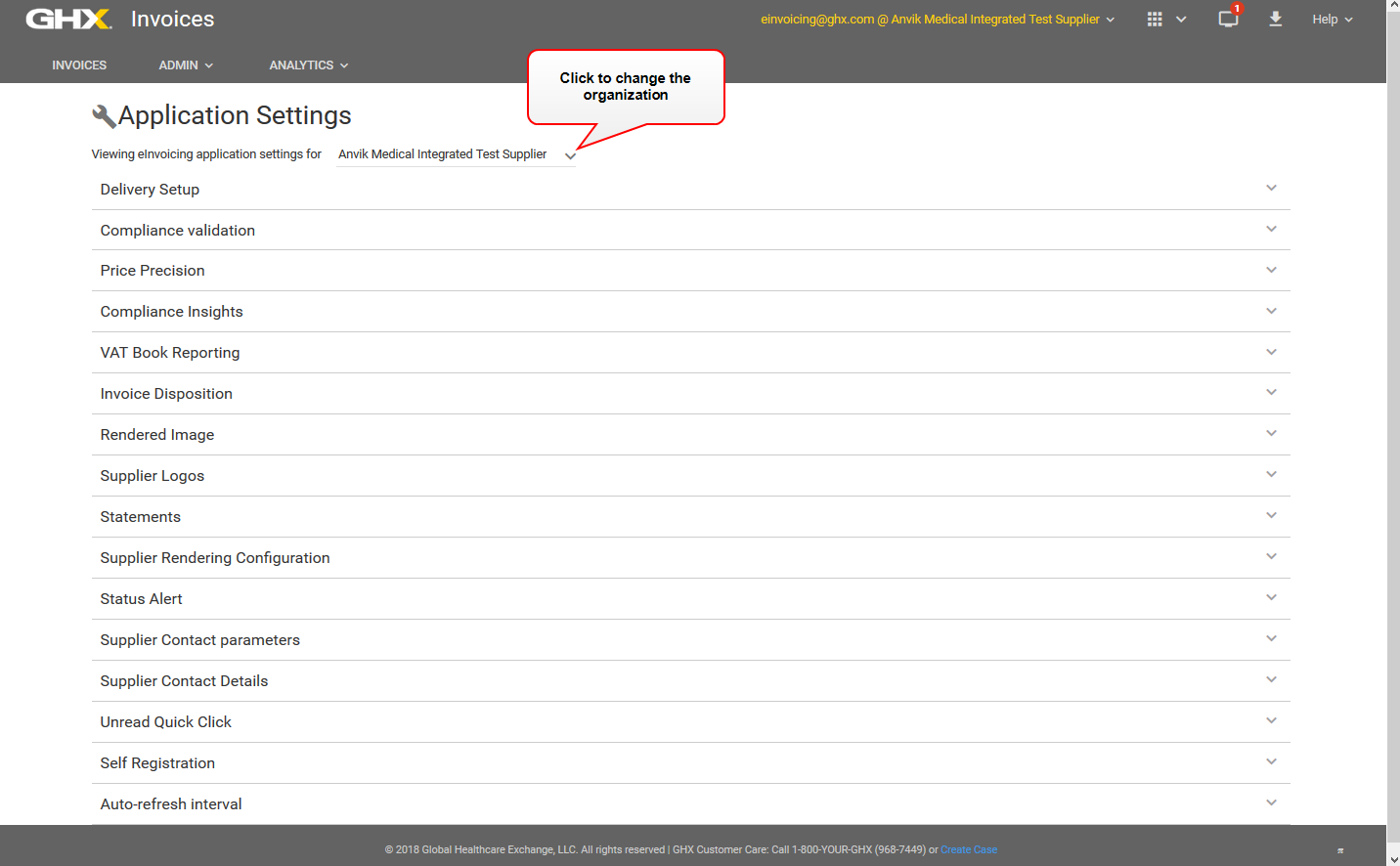Viewport: 1400px width, 866px height.
Task: Open the app grid launcher icon
Action: (1155, 19)
